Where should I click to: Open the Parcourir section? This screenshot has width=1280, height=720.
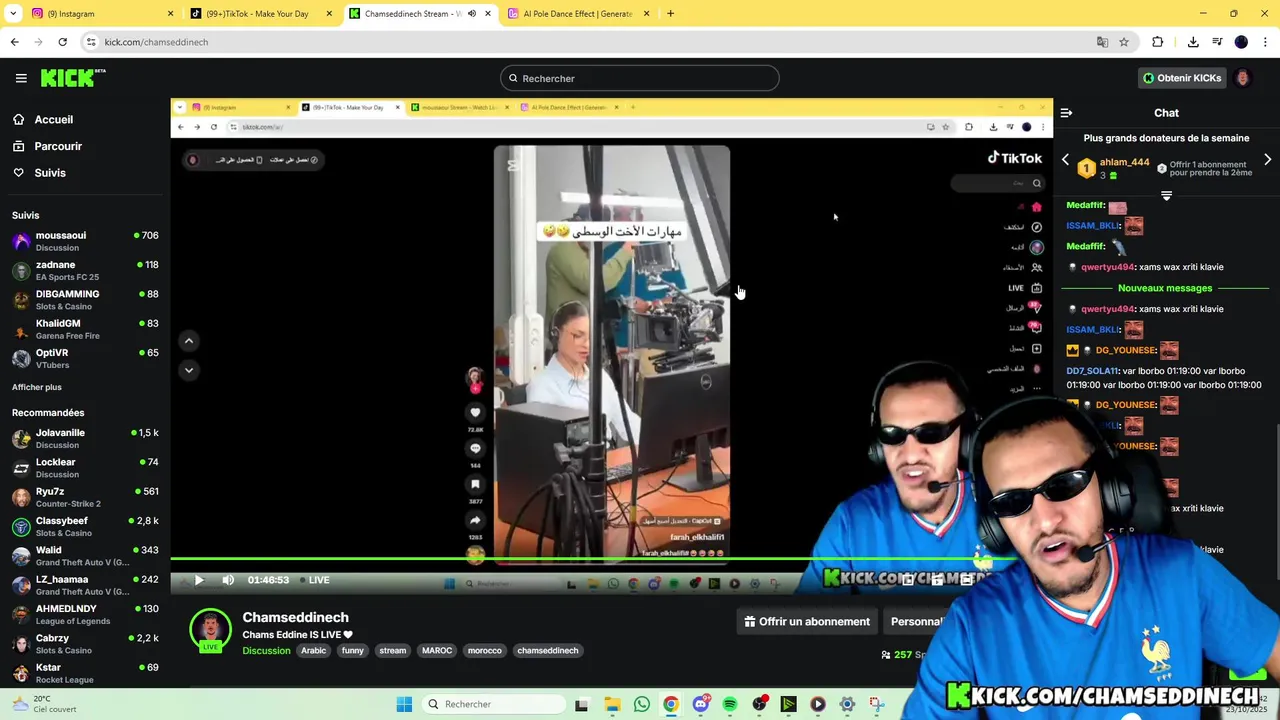58,146
